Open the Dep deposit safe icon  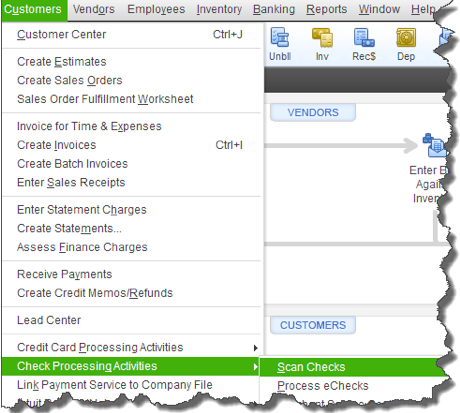(x=406, y=37)
